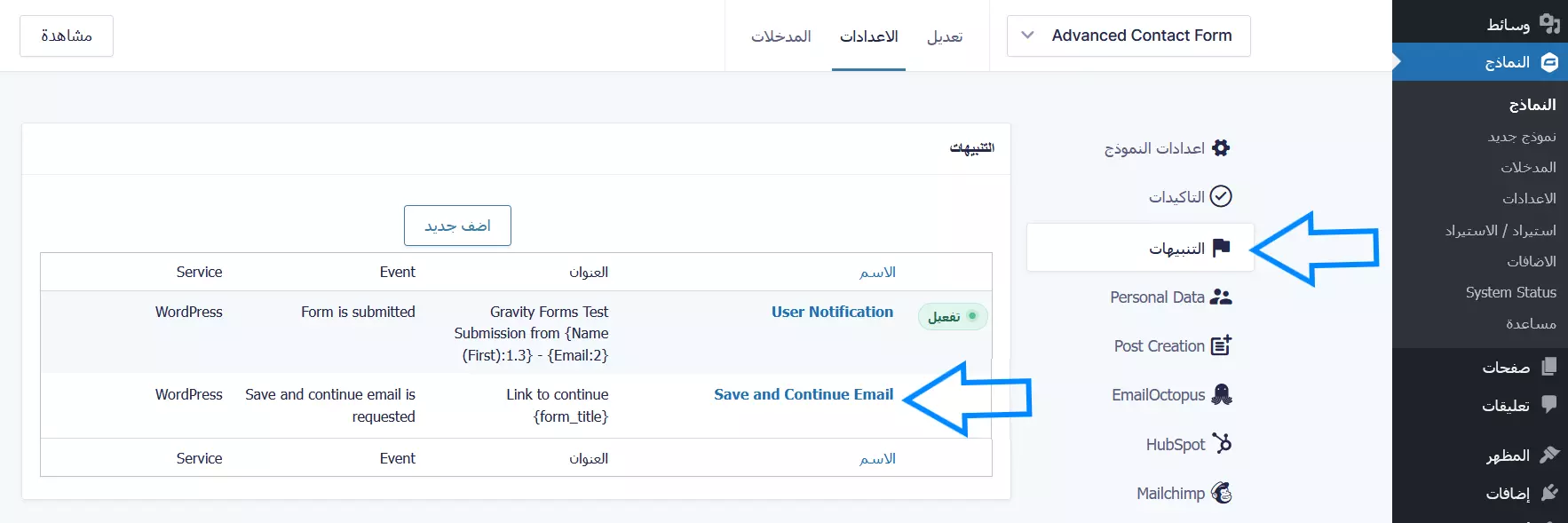Click the مشاهدة preview button
The image size is (1568, 523).
pos(67,36)
